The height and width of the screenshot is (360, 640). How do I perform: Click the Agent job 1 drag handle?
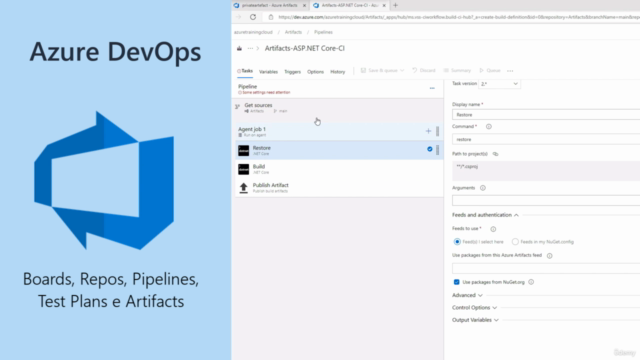tap(438, 131)
